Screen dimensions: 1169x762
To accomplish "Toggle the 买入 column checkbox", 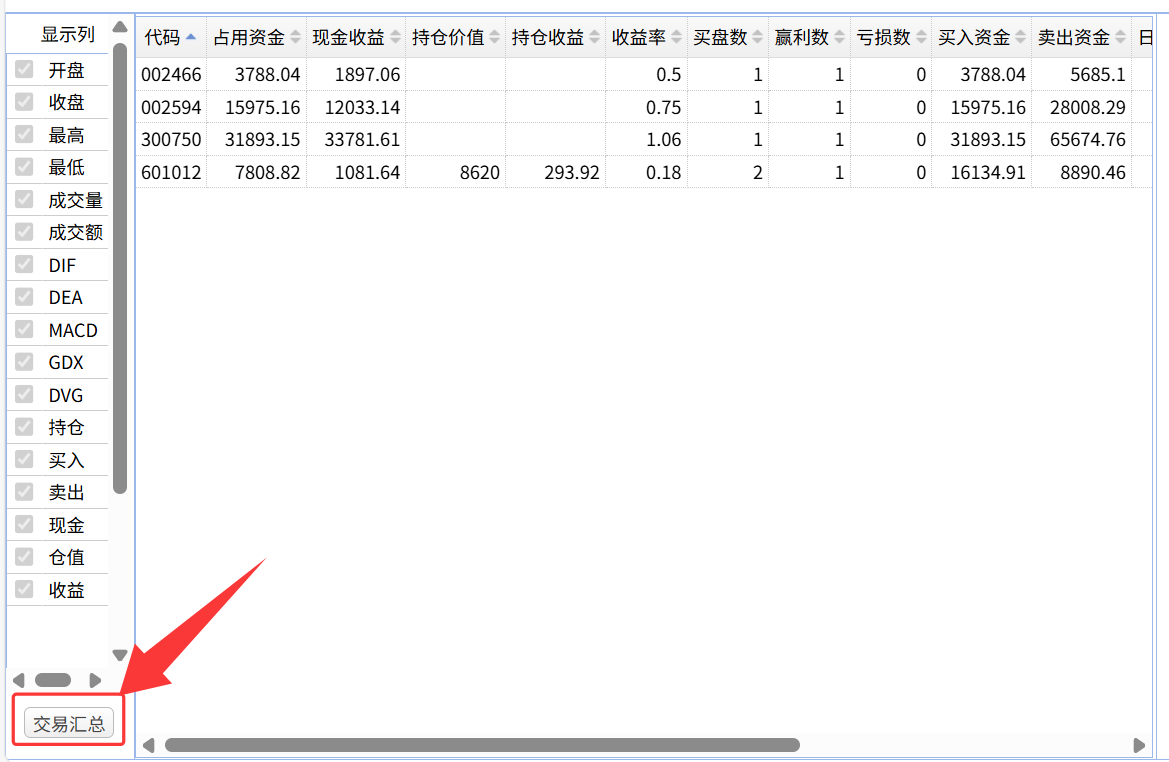I will pyautogui.click(x=24, y=459).
